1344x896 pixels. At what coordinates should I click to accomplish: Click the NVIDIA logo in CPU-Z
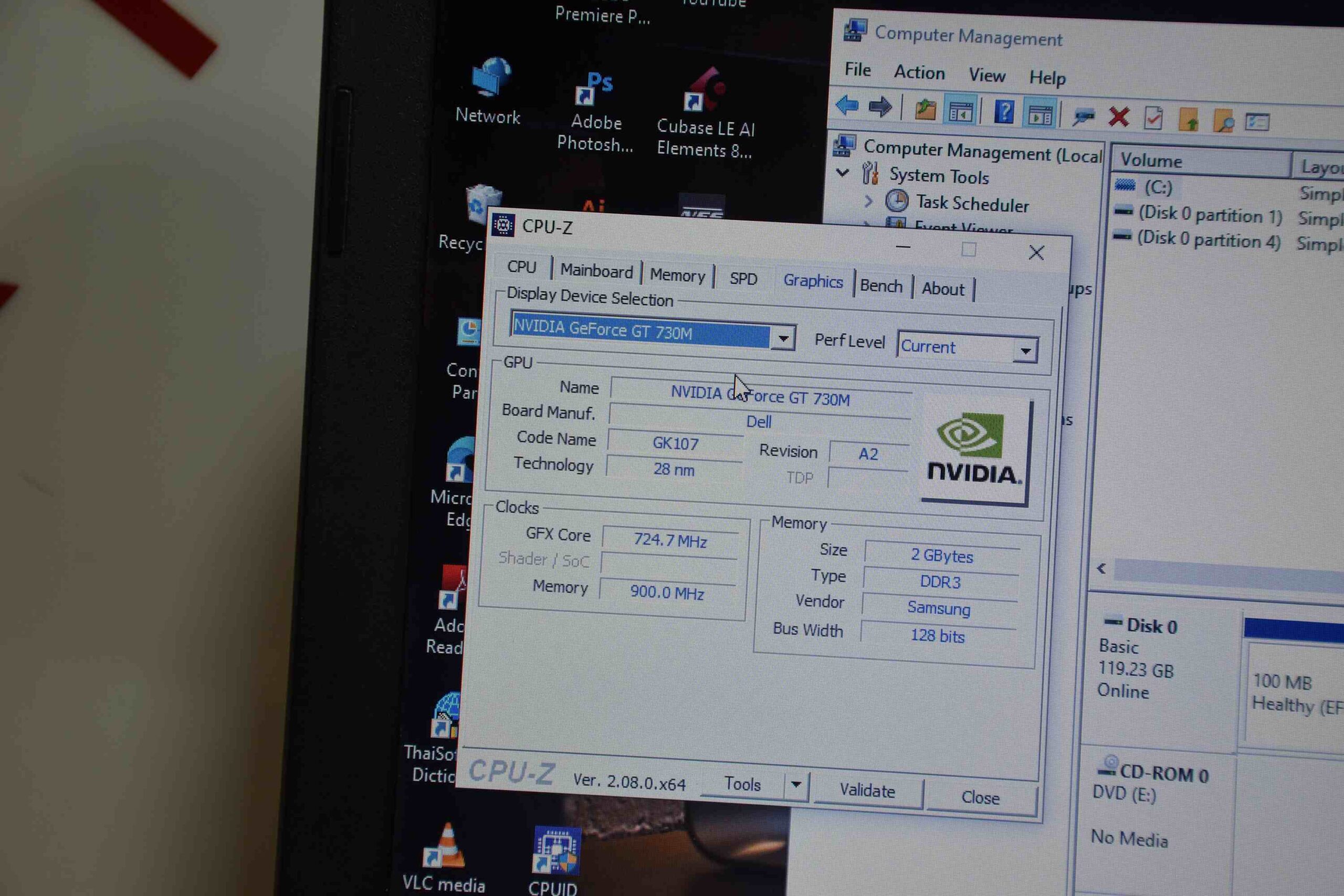975,449
